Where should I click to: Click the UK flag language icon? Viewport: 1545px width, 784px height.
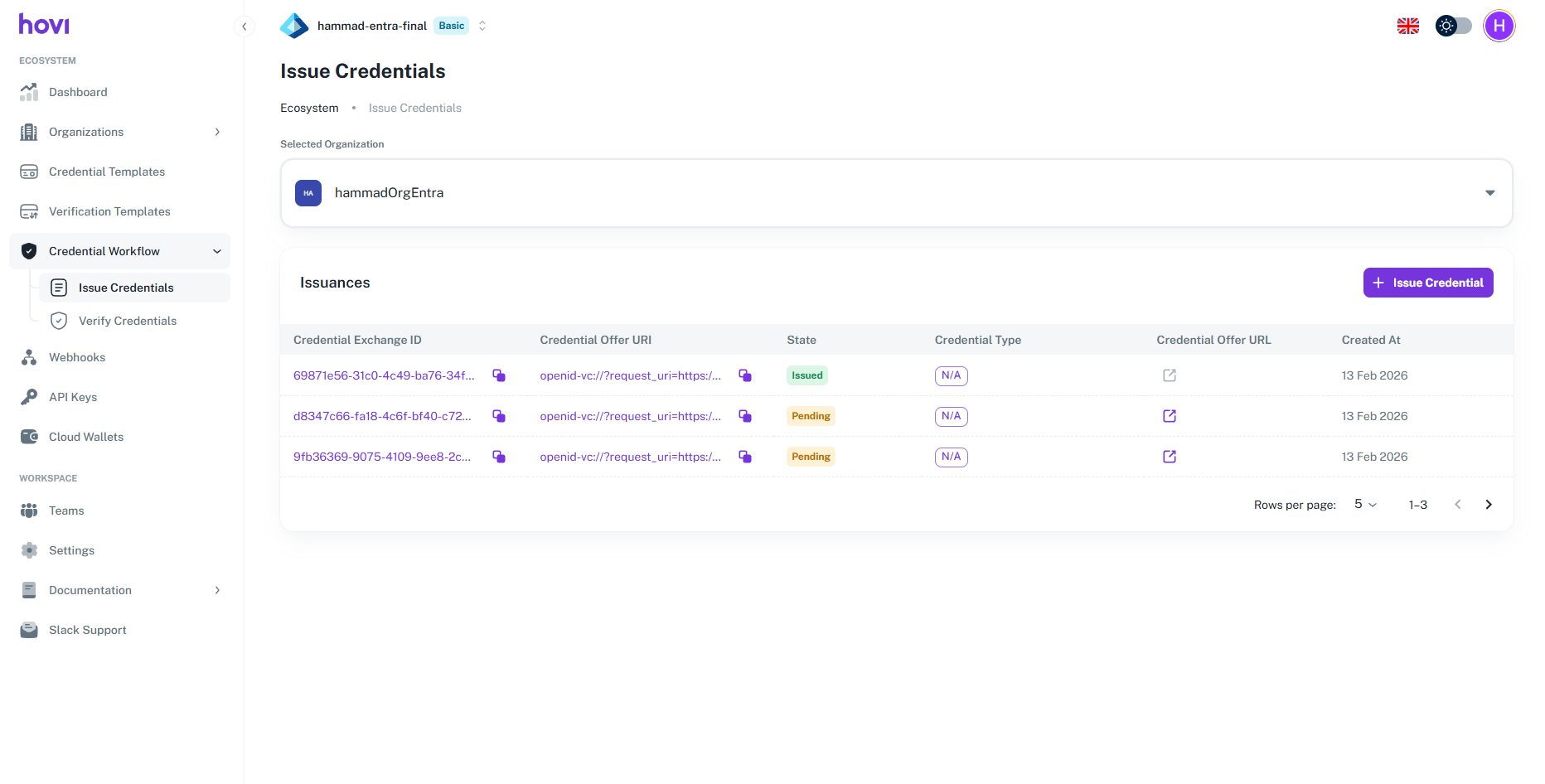(1407, 27)
